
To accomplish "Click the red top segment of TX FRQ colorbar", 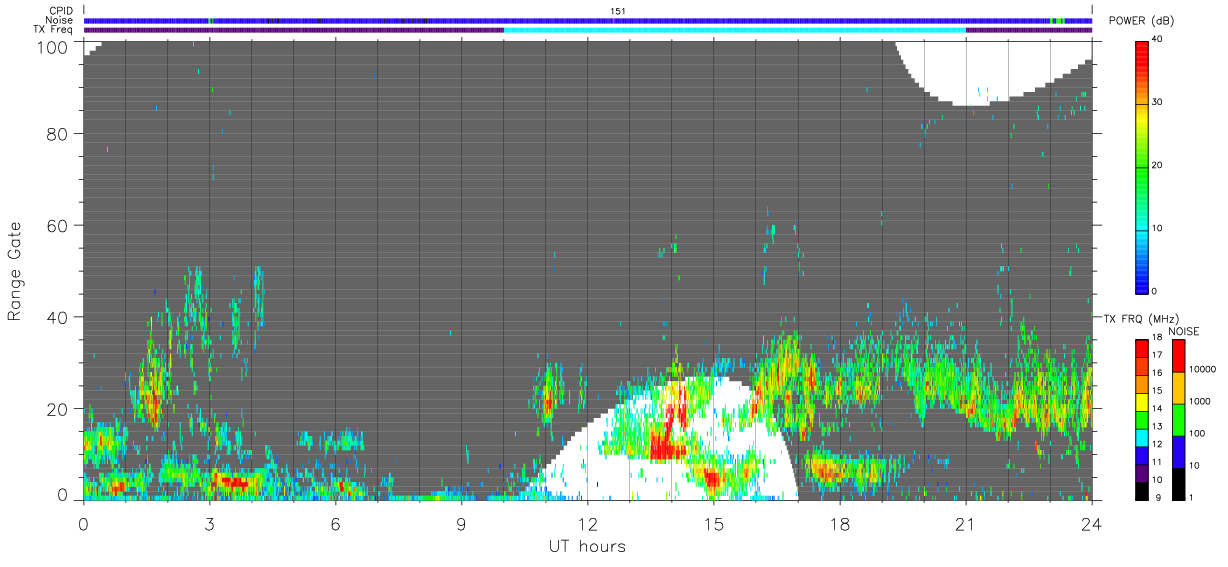I will [x=1142, y=349].
